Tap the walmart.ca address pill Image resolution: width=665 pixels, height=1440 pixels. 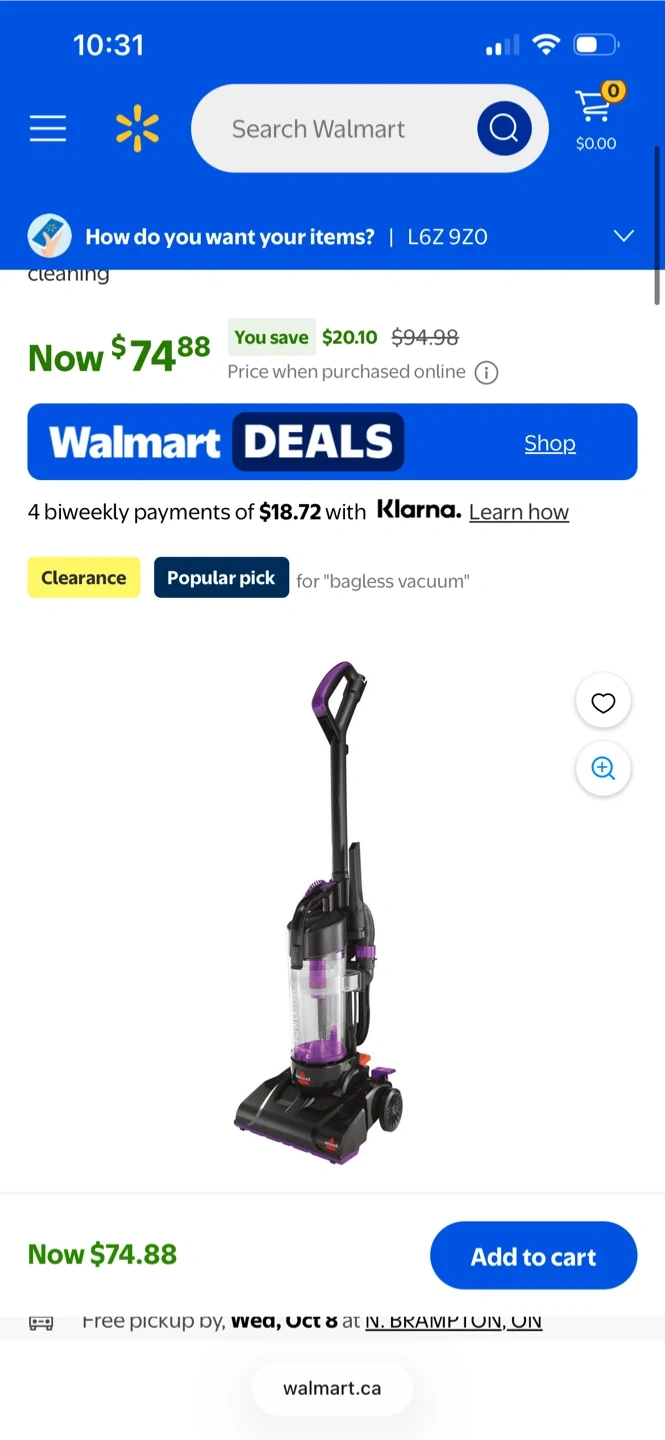pos(332,1388)
